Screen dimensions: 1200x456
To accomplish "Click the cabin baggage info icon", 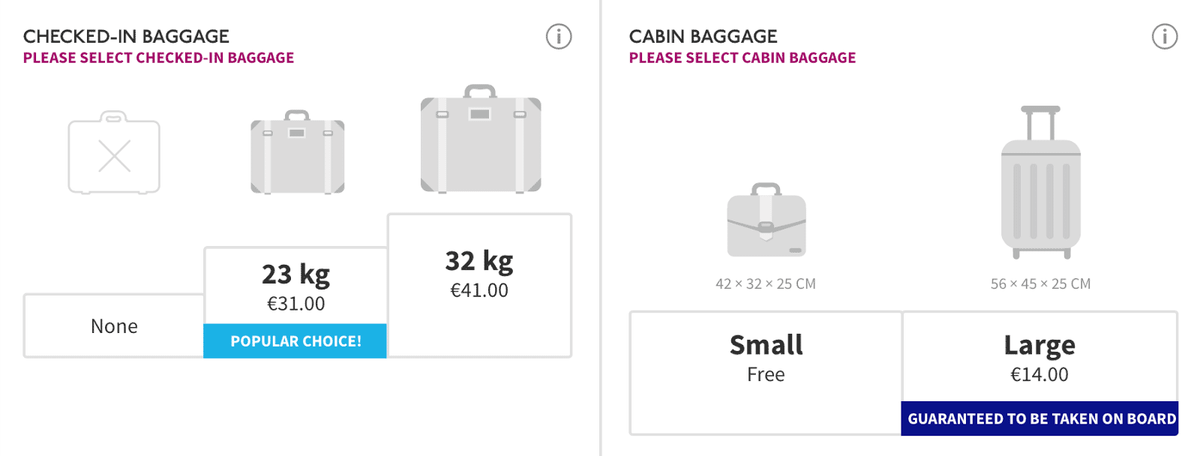I will (1165, 37).
